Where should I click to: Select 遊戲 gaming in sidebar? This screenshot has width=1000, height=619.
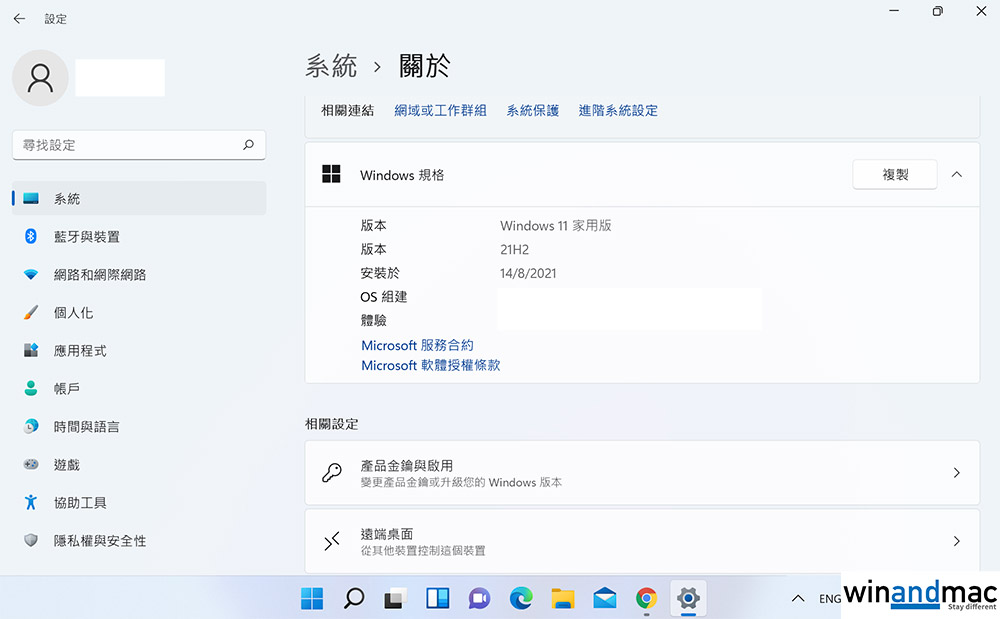[66, 465]
